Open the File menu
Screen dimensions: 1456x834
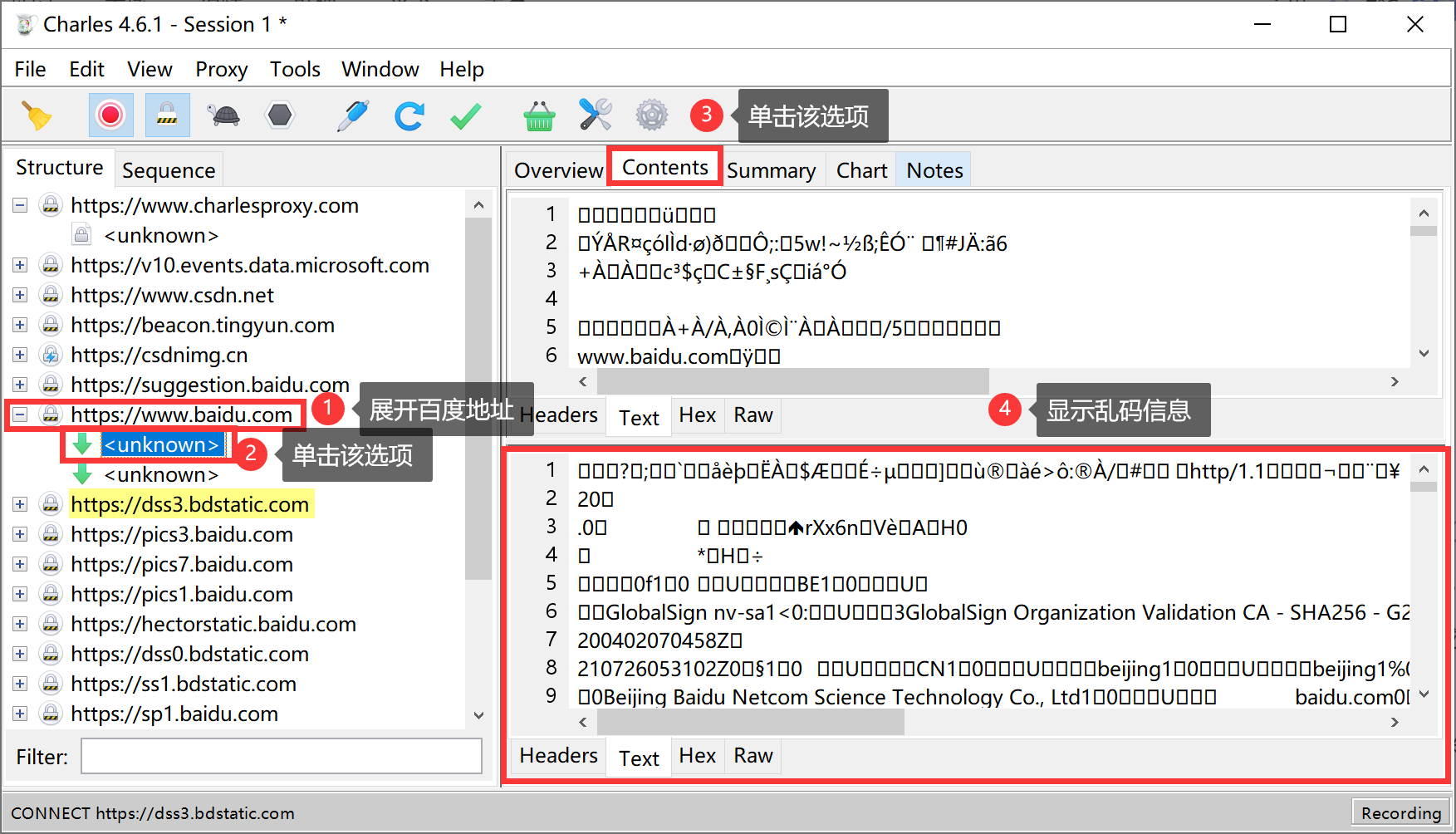[30, 69]
